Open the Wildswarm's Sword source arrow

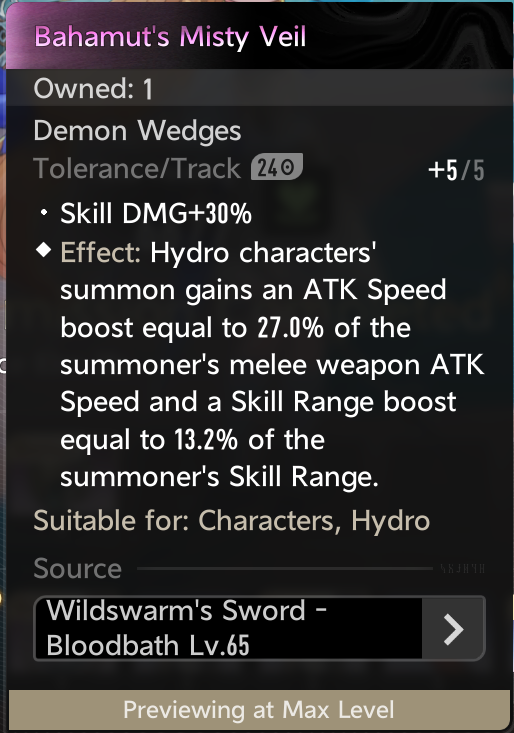tap(453, 629)
